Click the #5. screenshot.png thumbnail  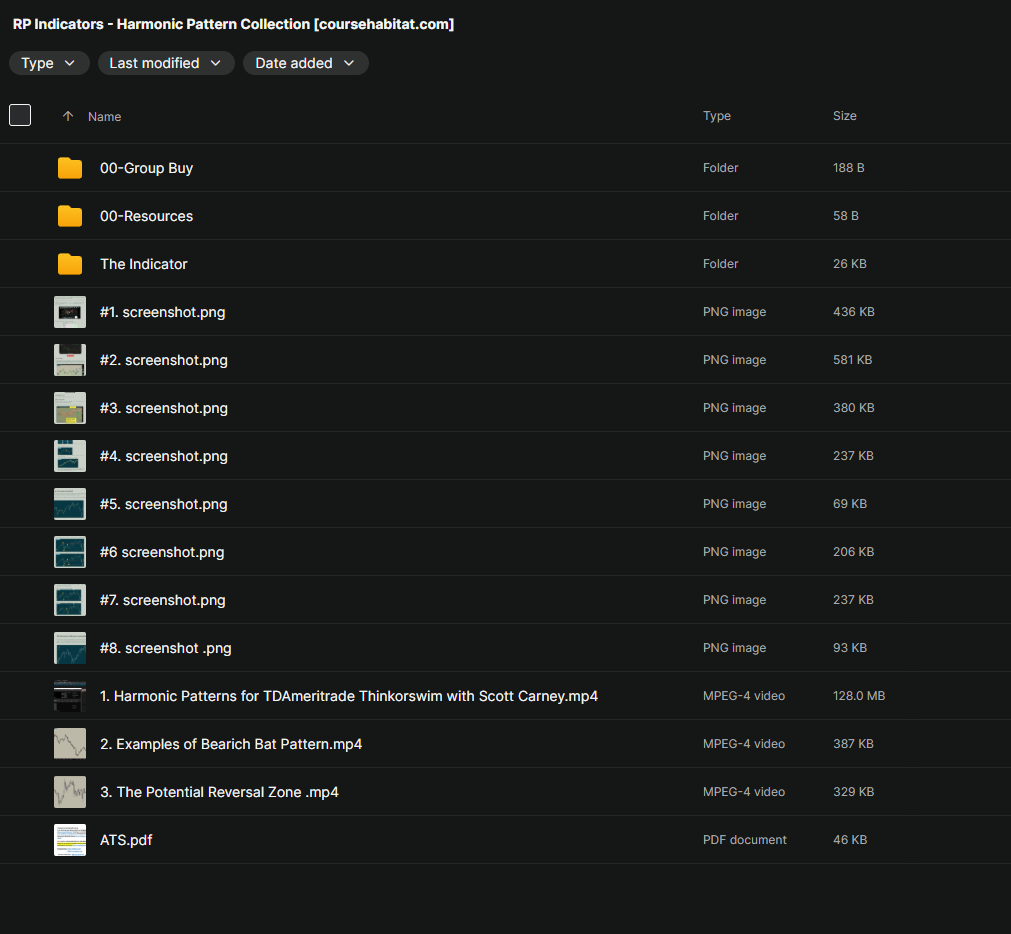70,504
